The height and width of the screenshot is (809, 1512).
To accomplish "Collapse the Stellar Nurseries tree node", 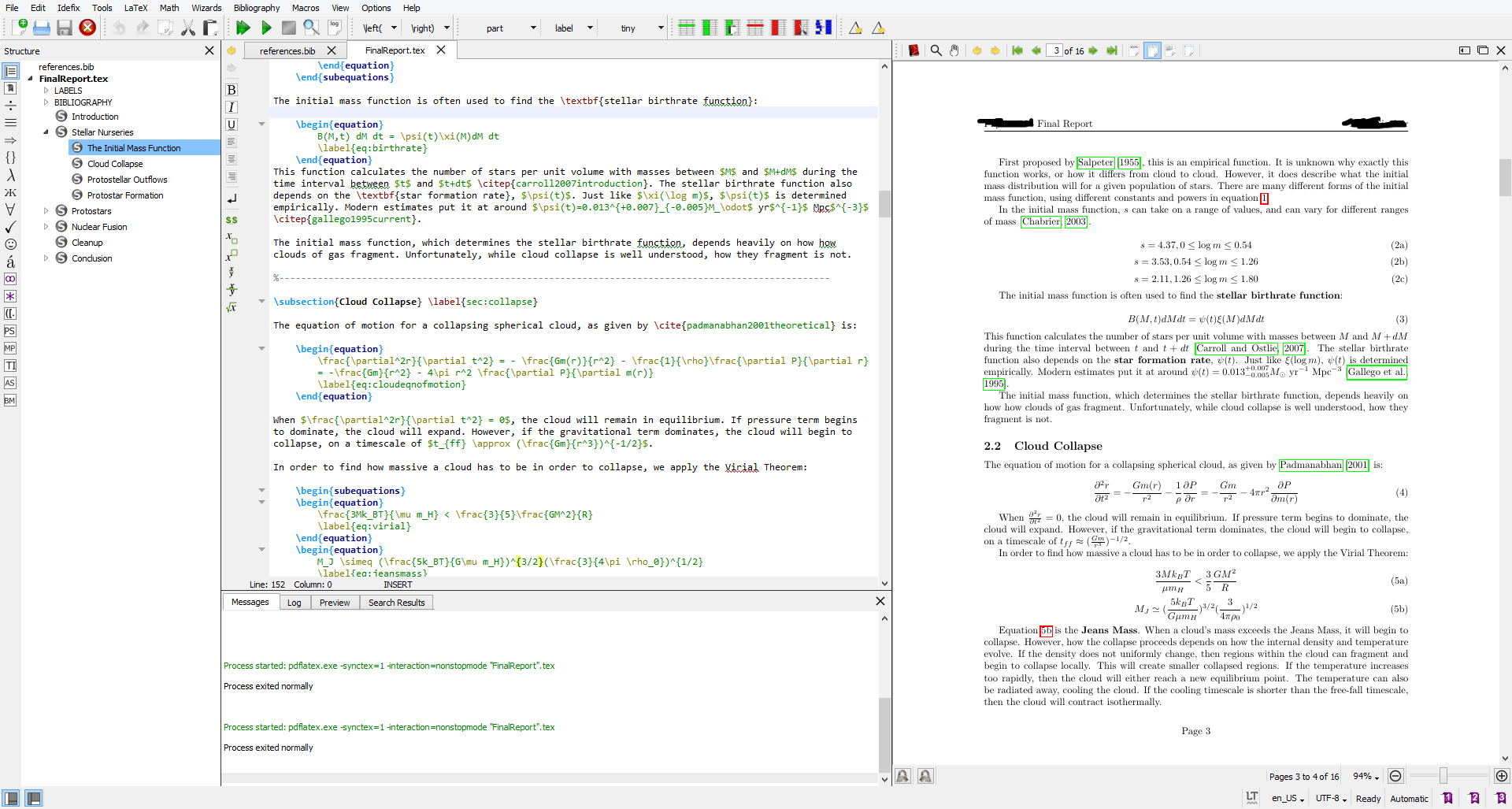I will click(x=46, y=132).
